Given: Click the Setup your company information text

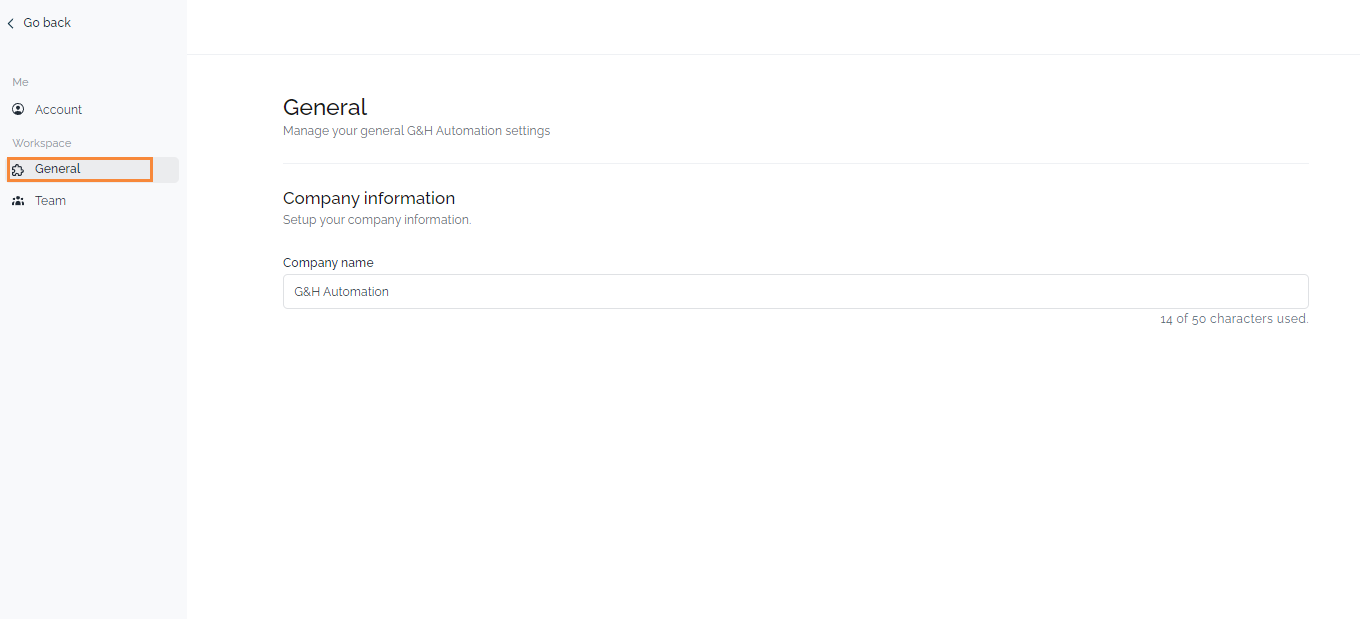Looking at the screenshot, I should tap(377, 220).
